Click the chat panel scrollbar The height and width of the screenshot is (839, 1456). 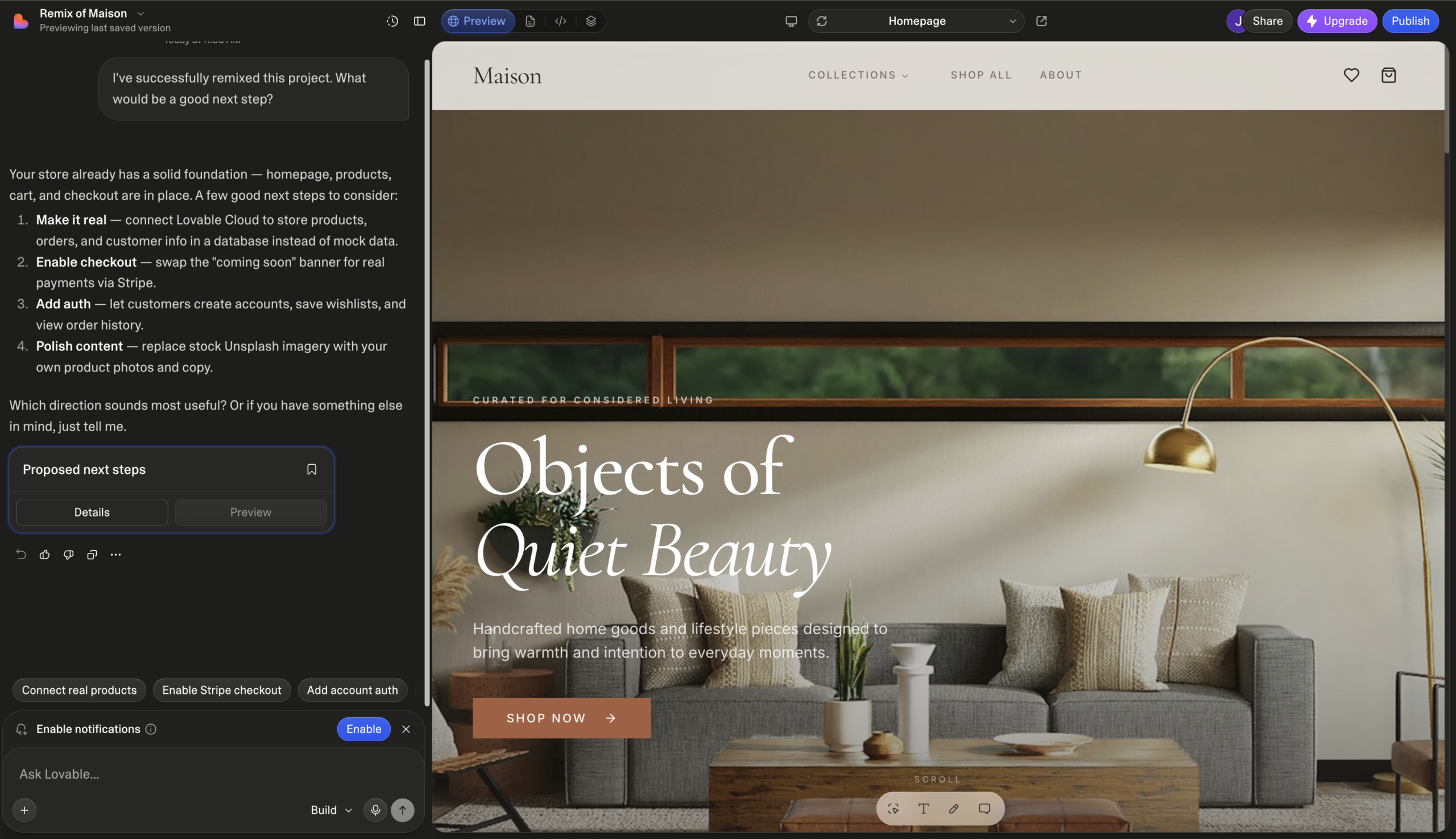[x=427, y=382]
